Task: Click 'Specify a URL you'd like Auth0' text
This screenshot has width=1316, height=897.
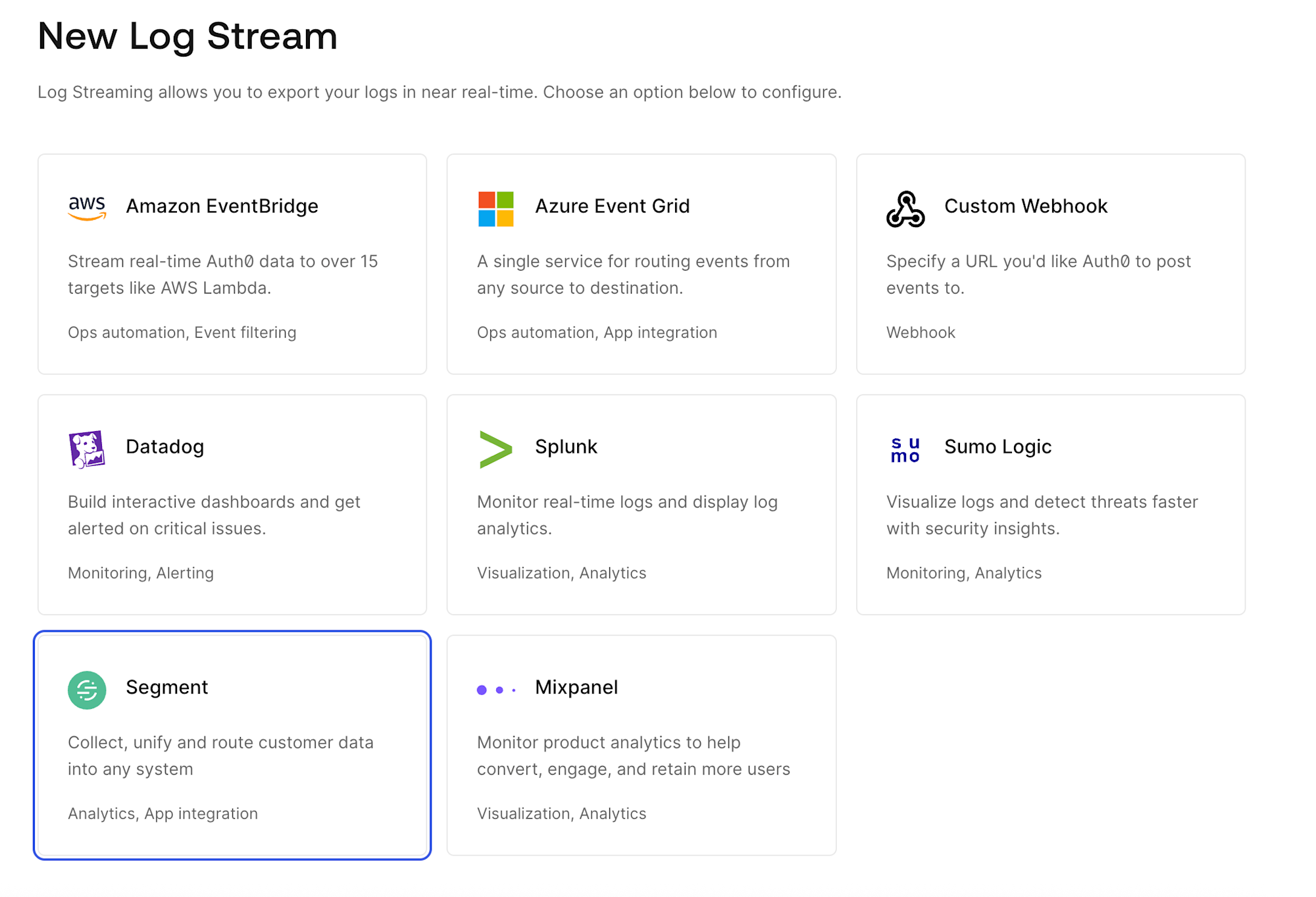Action: (x=1038, y=274)
